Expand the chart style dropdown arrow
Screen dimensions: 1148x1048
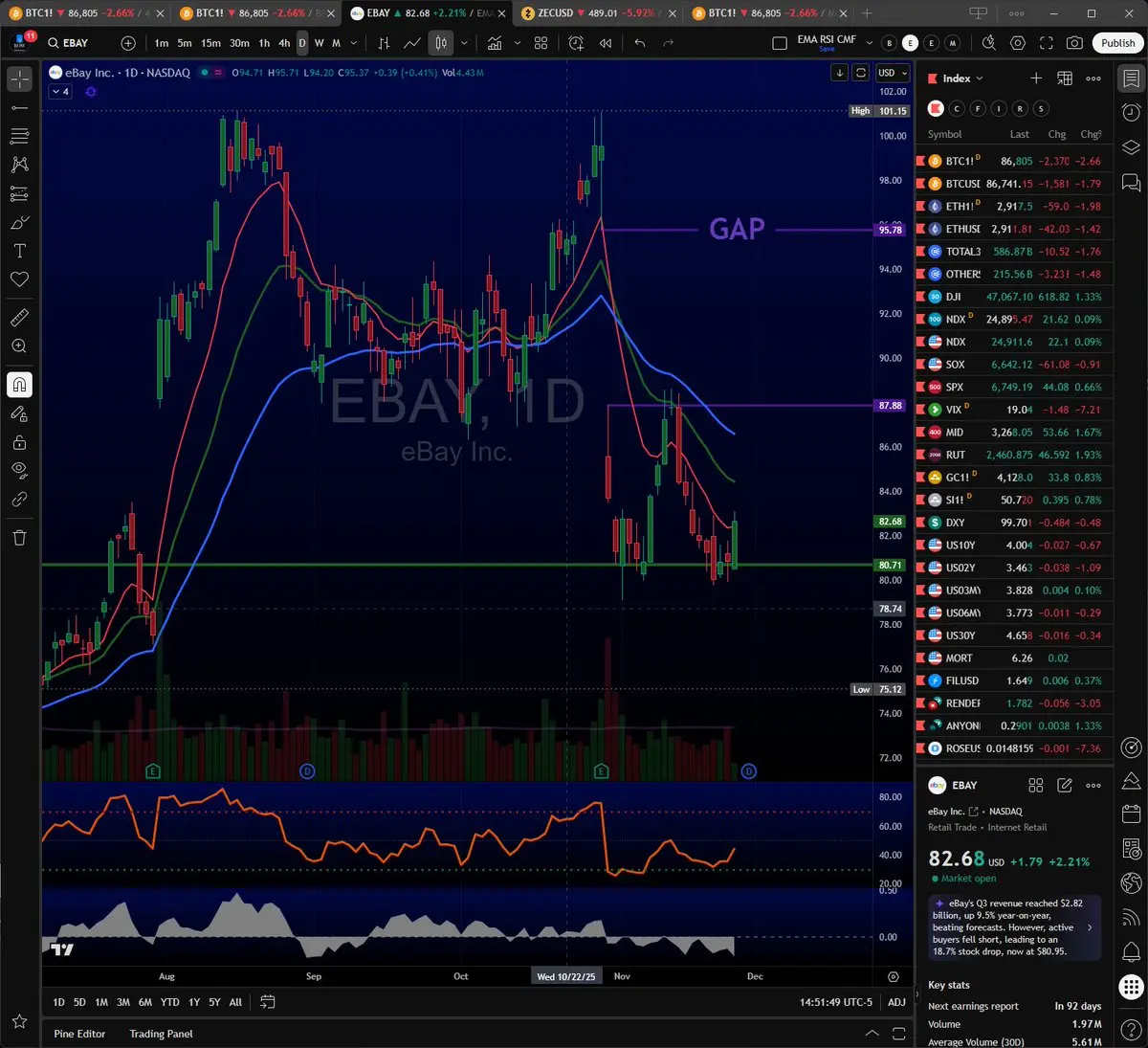[464, 43]
